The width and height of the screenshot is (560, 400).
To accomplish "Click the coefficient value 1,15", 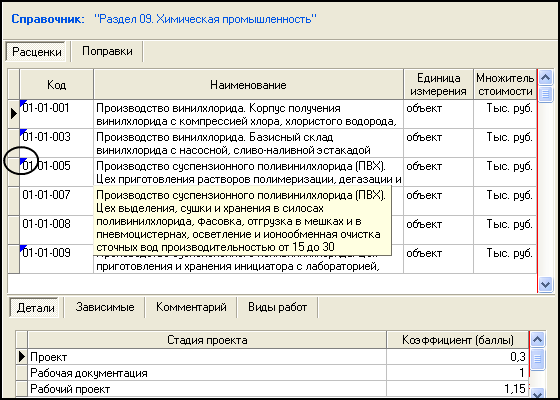I will (458, 389).
